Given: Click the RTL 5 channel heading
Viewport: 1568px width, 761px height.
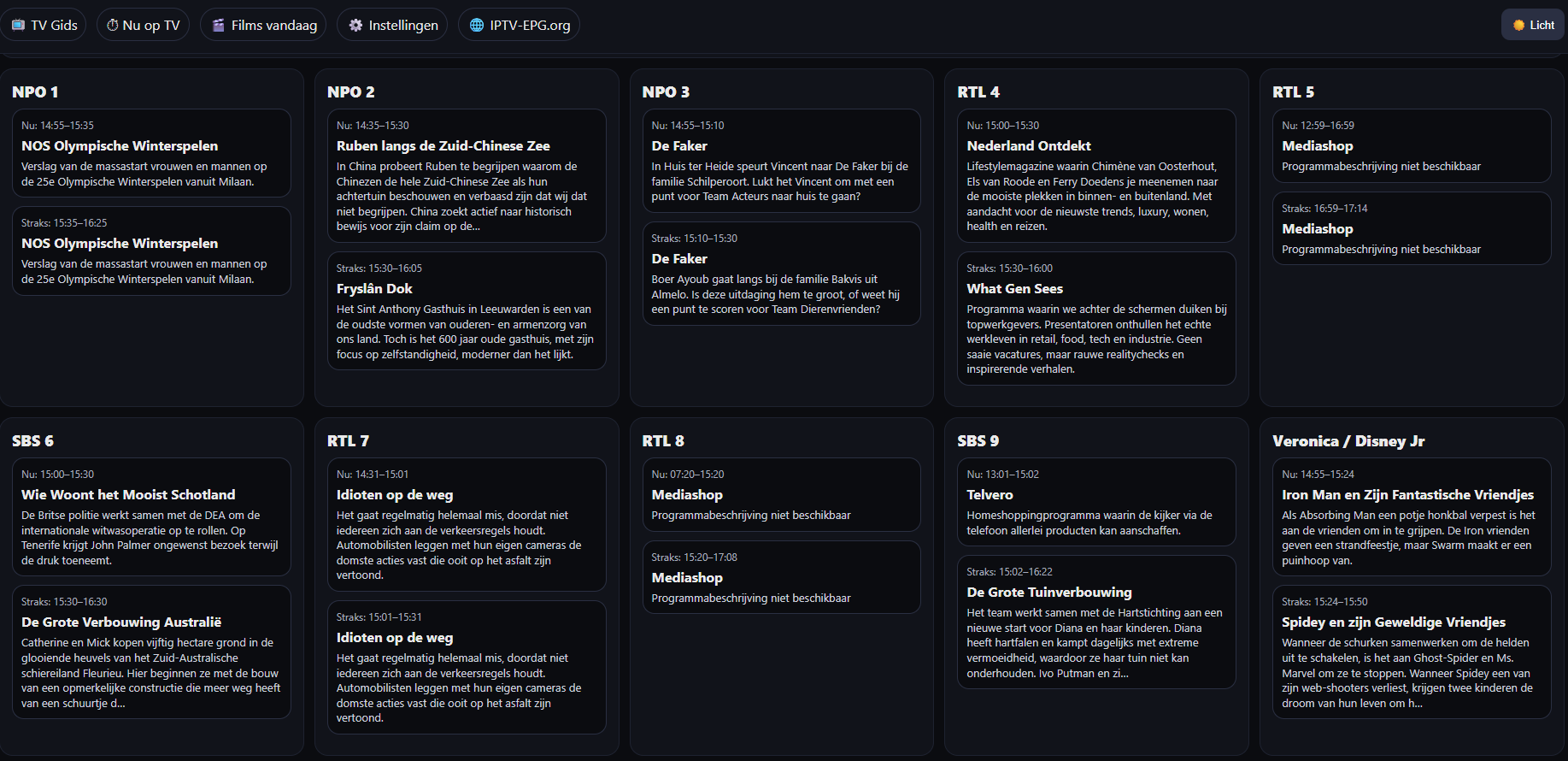Looking at the screenshot, I should coord(1293,92).
